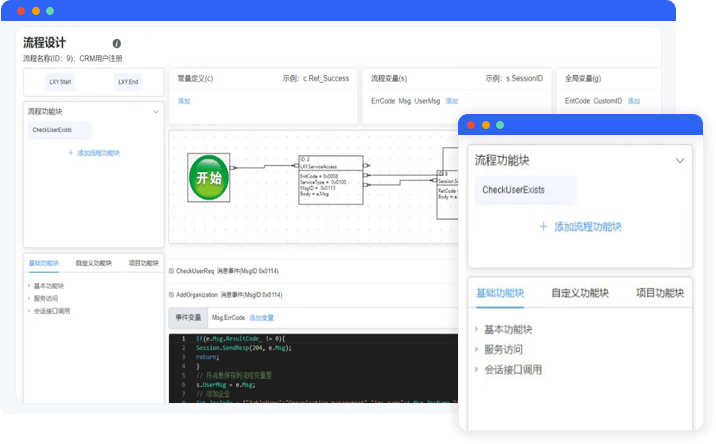Expand 服务访问 tree item in front window
Image resolution: width=716 pixels, height=444 pixels.
point(478,349)
